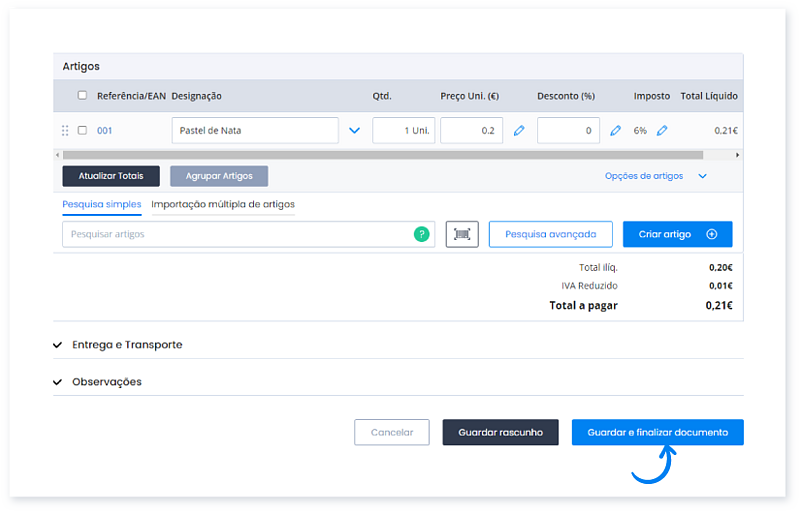Click the pencil icon next to unit price

519,131
